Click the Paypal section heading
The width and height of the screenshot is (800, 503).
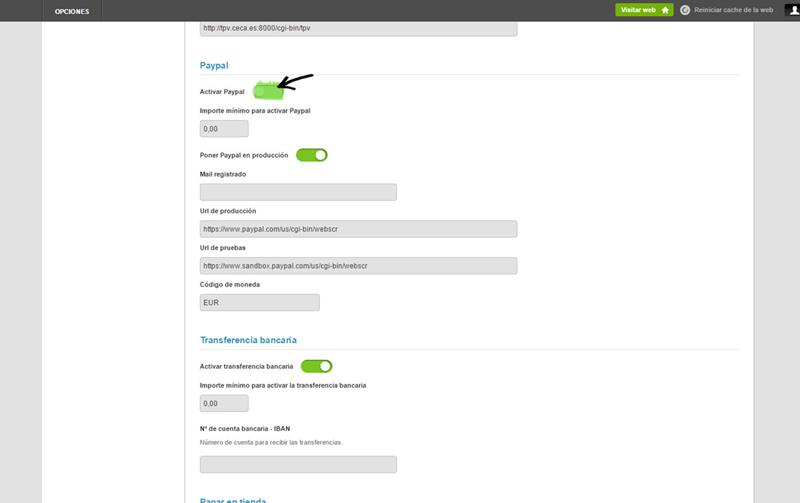[x=214, y=65]
